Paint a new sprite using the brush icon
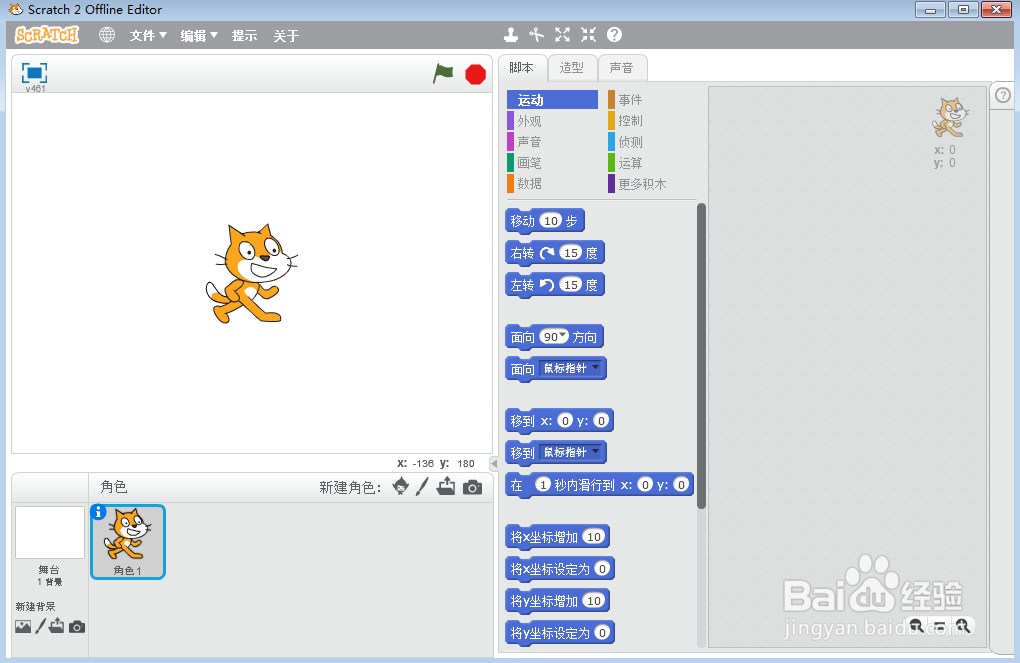This screenshot has width=1020, height=663. pyautogui.click(x=421, y=486)
